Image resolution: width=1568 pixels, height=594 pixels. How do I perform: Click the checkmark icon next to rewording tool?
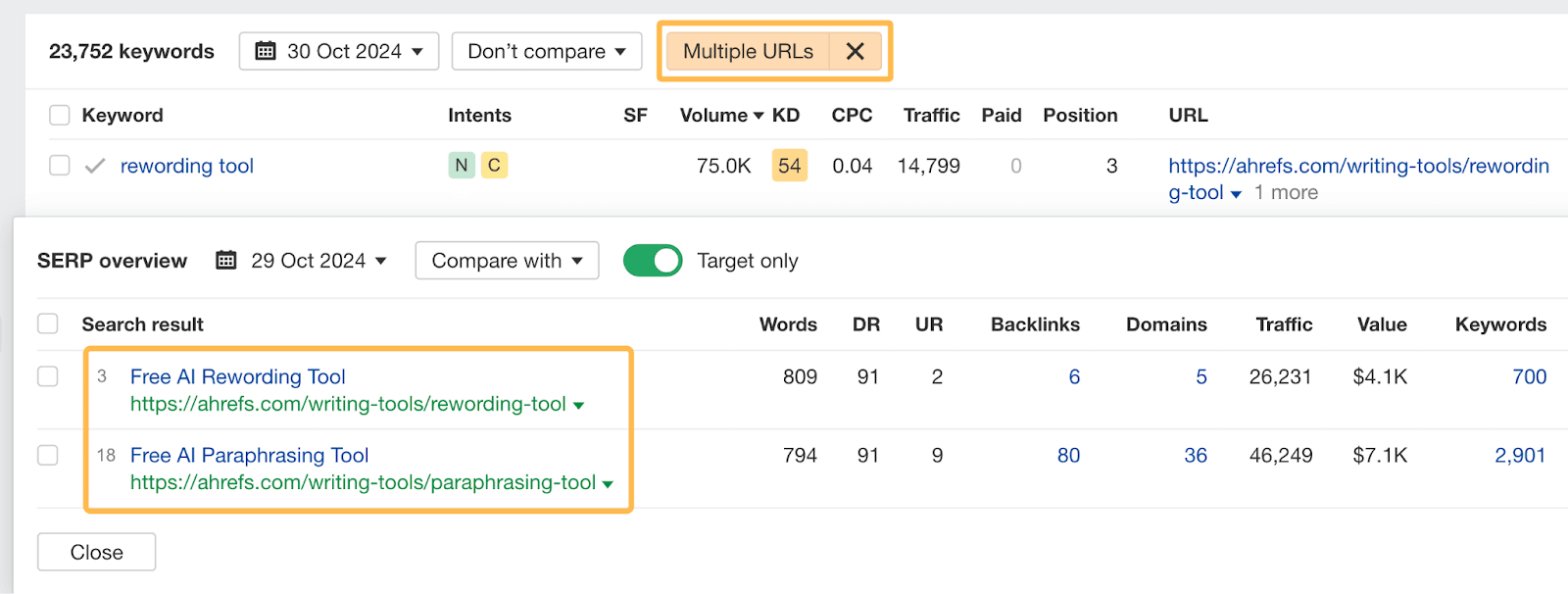[95, 167]
